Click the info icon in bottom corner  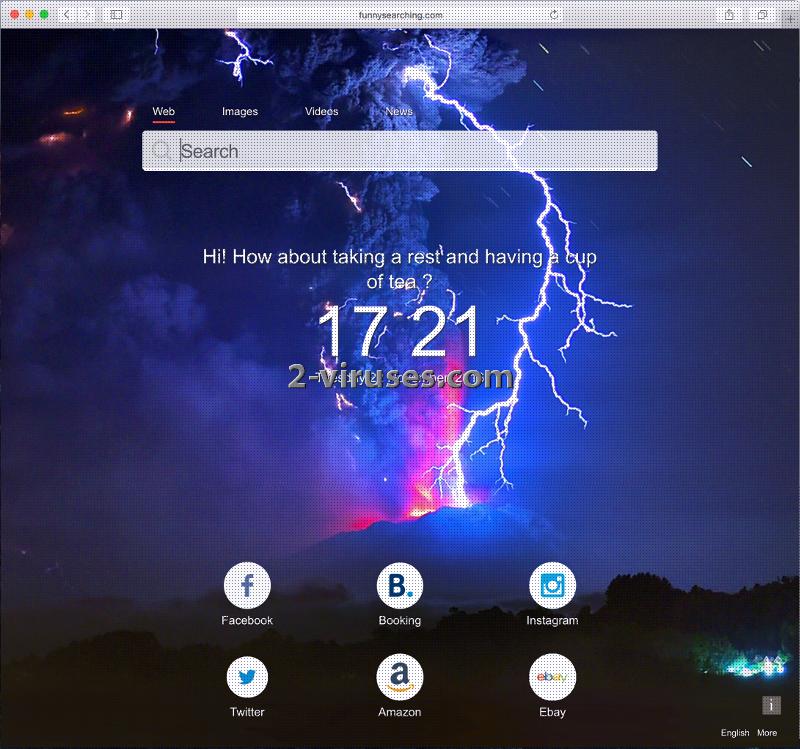click(x=771, y=705)
